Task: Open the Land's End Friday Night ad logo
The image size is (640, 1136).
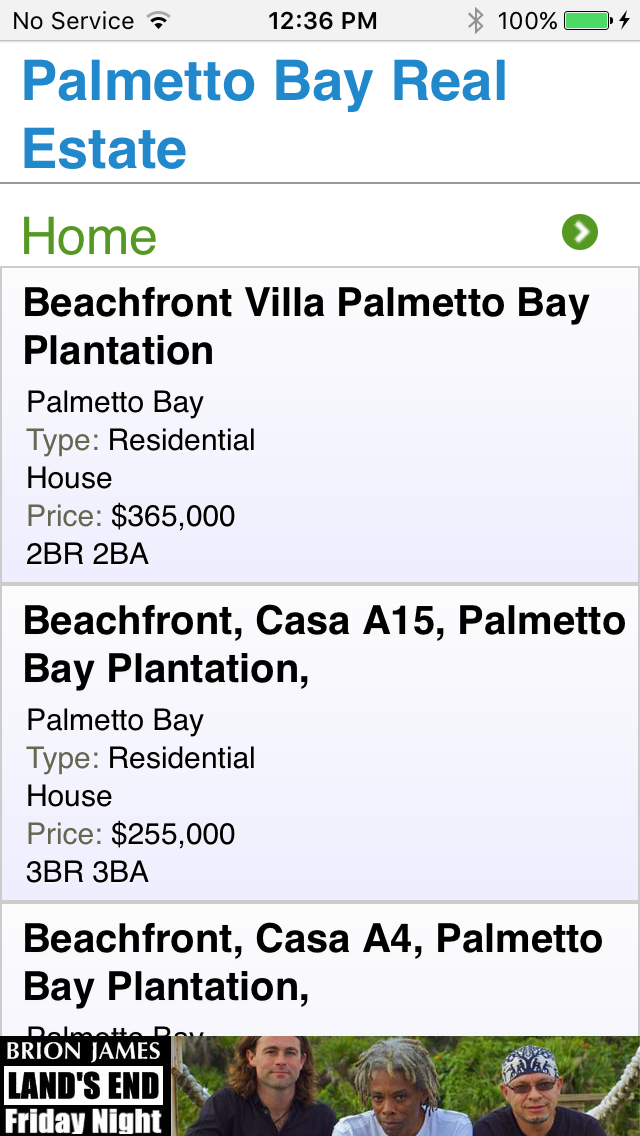Action: [x=85, y=1086]
